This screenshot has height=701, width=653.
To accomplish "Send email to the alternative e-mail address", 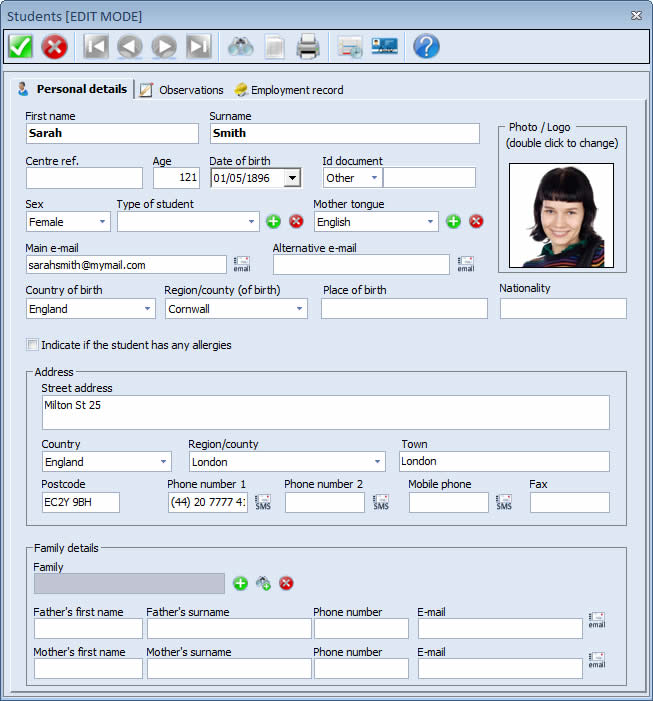I will (x=466, y=264).
